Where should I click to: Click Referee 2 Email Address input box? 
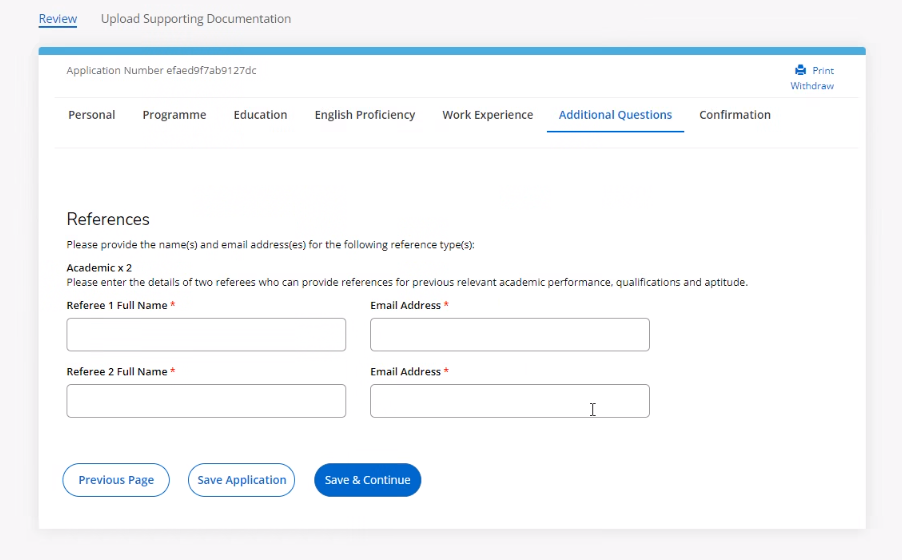pyautogui.click(x=509, y=401)
